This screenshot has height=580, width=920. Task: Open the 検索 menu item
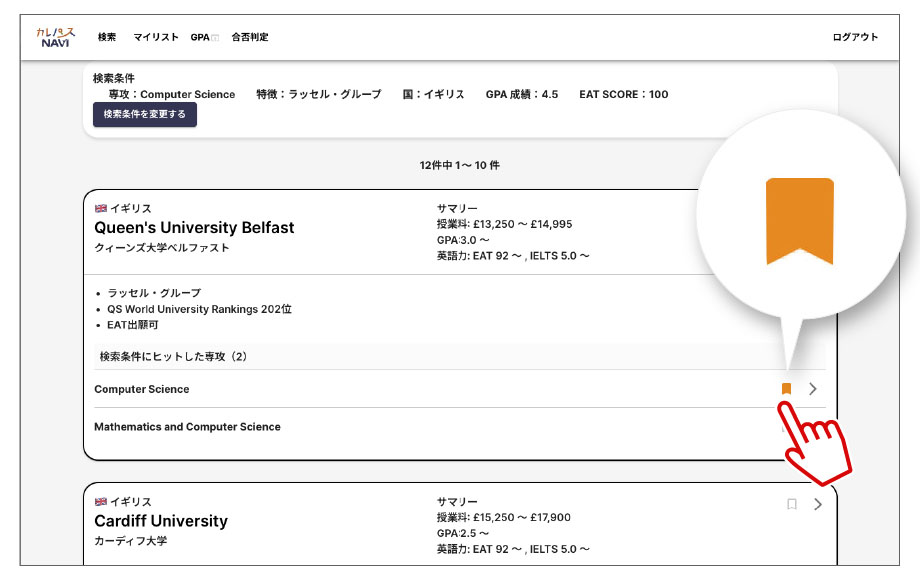[x=107, y=38]
